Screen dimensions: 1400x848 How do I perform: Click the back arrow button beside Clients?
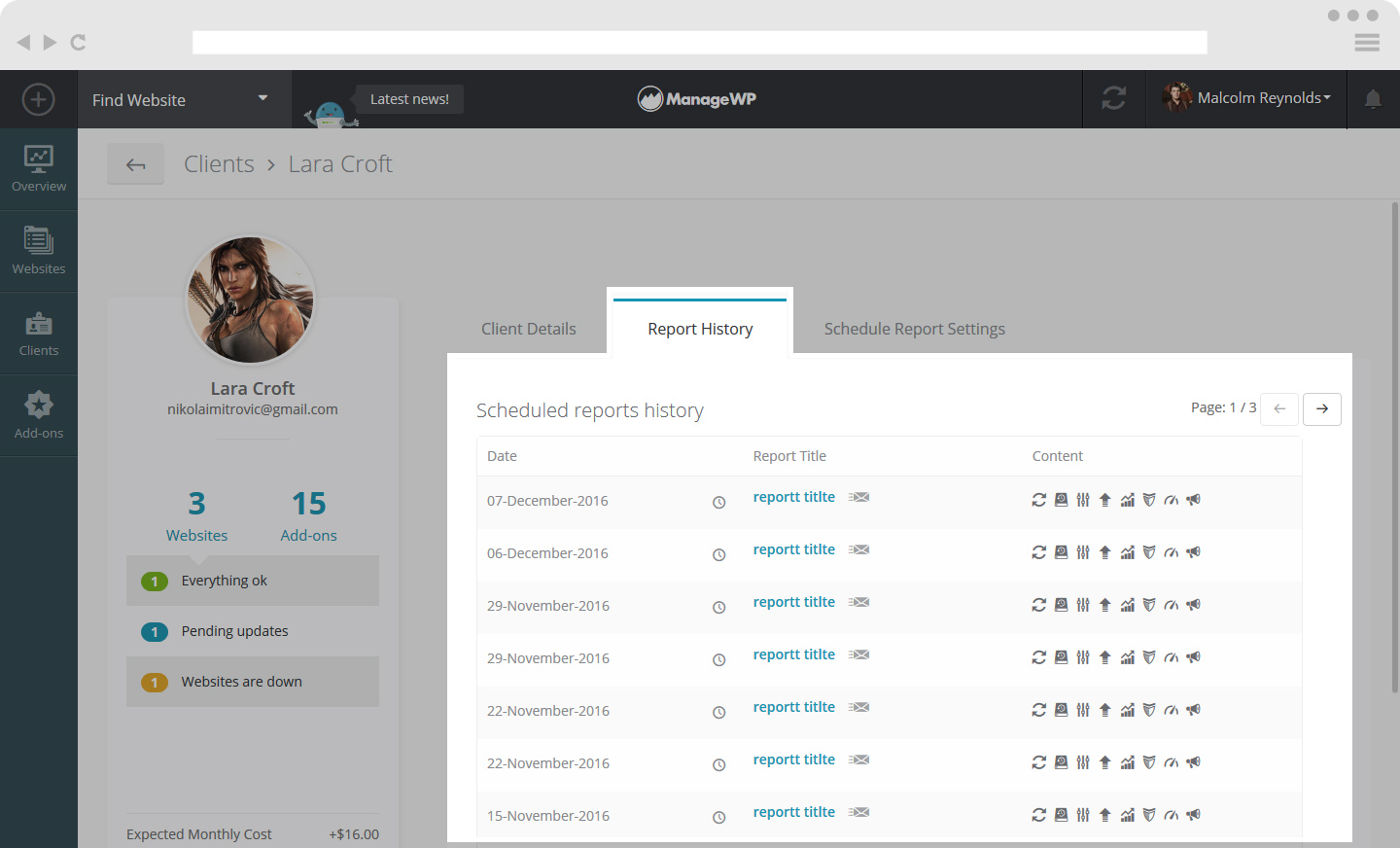pos(136,164)
